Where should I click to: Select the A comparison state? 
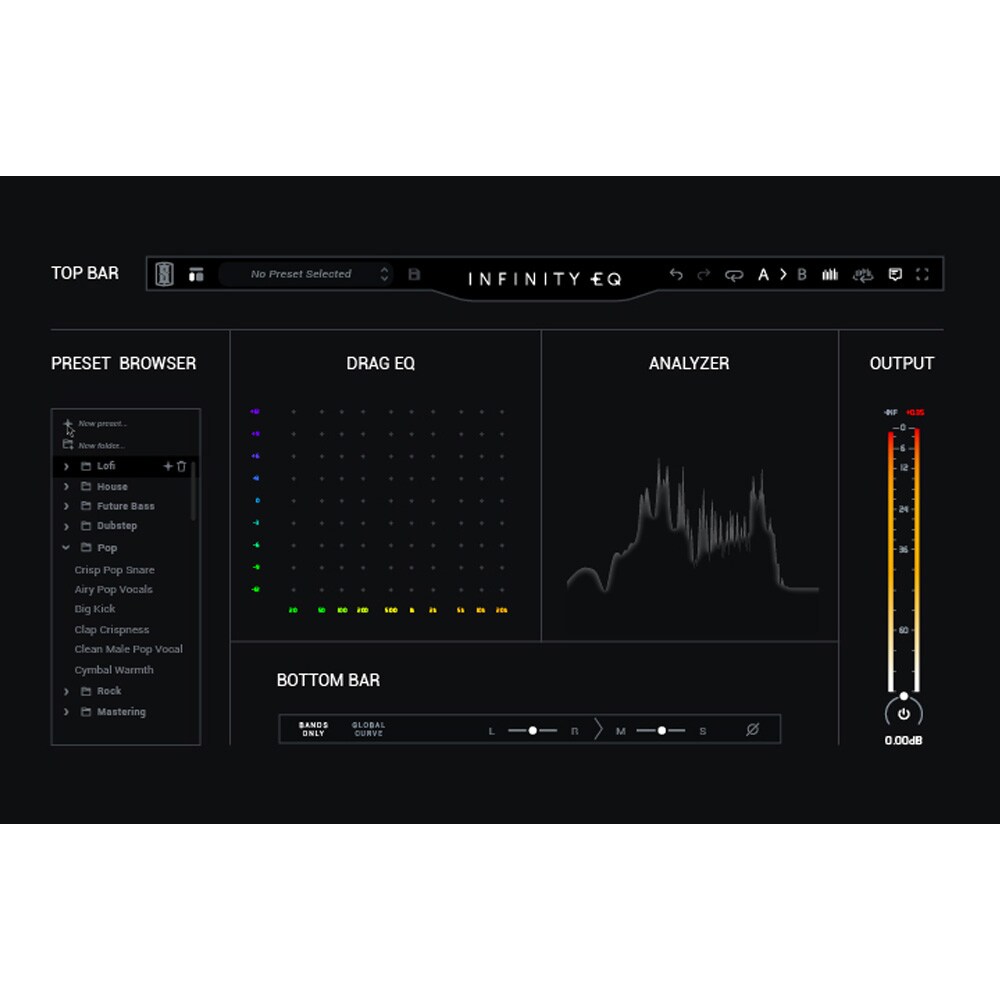[x=763, y=274]
